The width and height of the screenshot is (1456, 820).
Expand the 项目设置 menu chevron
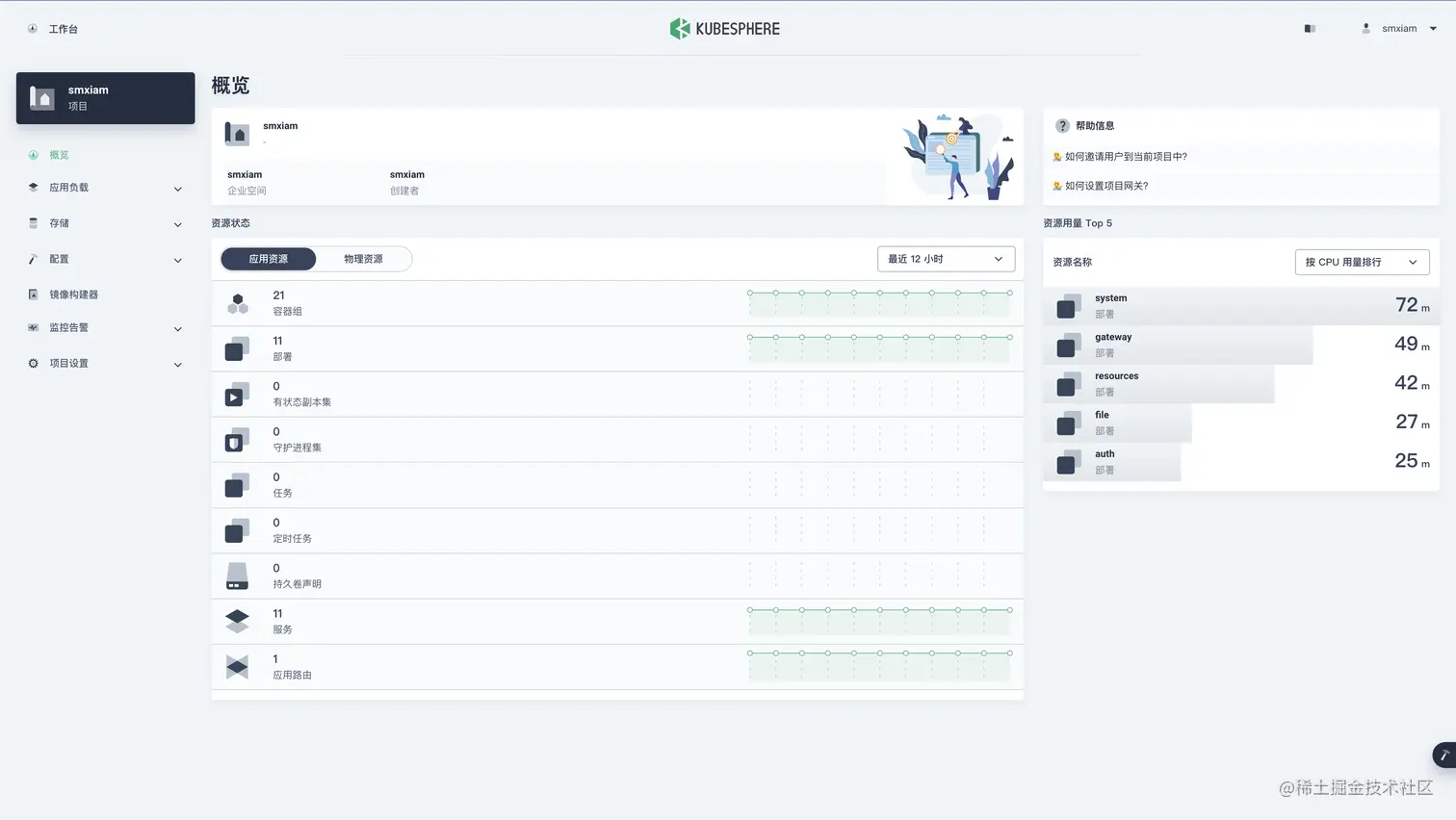tap(177, 364)
